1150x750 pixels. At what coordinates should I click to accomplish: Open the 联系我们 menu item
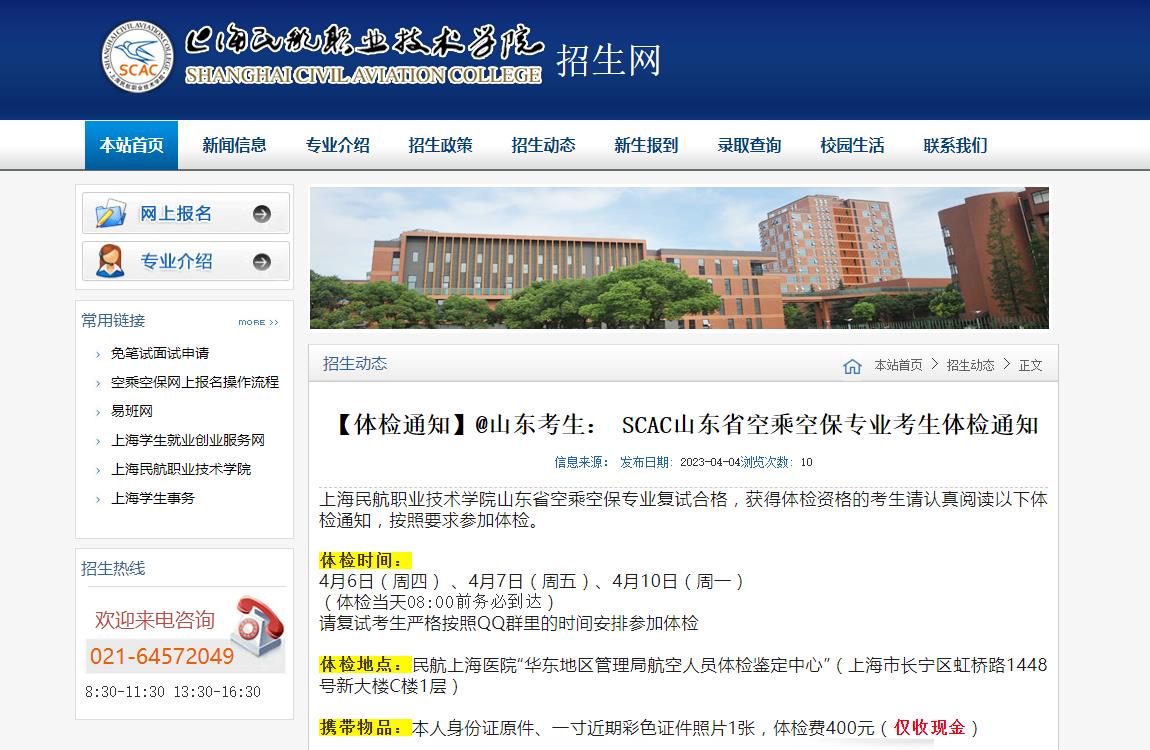[x=956, y=145]
